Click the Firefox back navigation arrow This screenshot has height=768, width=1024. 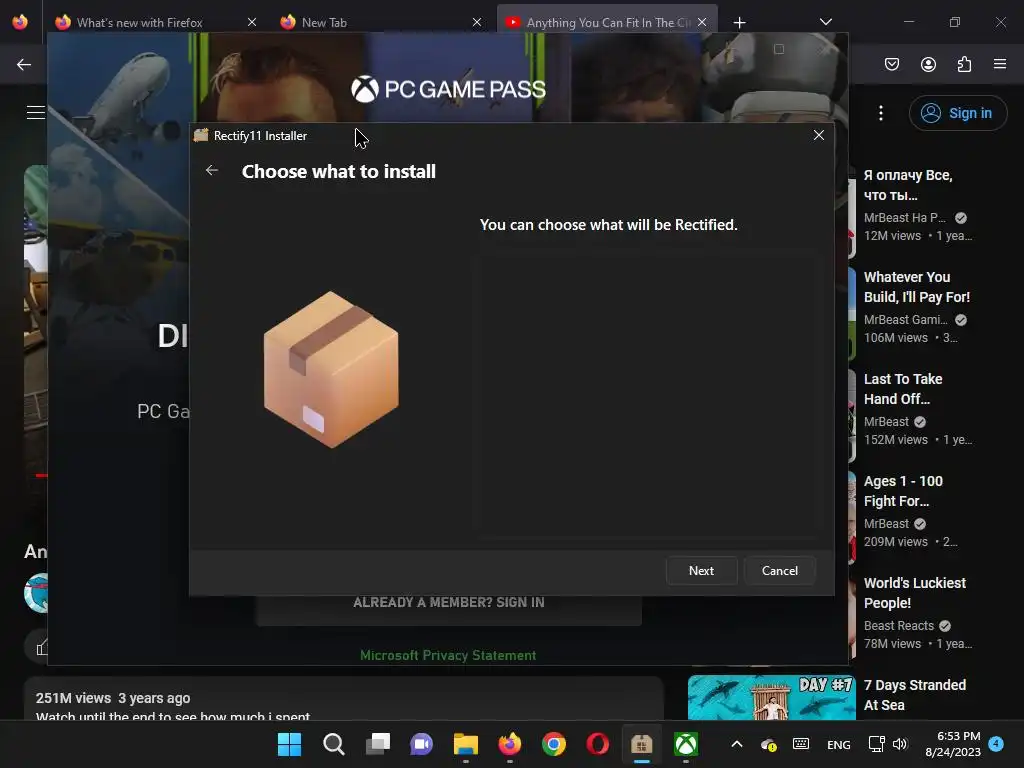point(24,64)
